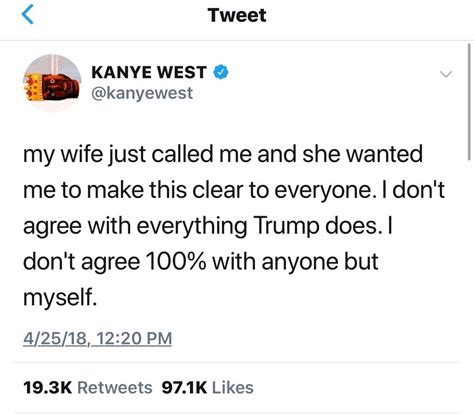Open the 4/25/18 date link
474x414 pixels.
[55, 338]
